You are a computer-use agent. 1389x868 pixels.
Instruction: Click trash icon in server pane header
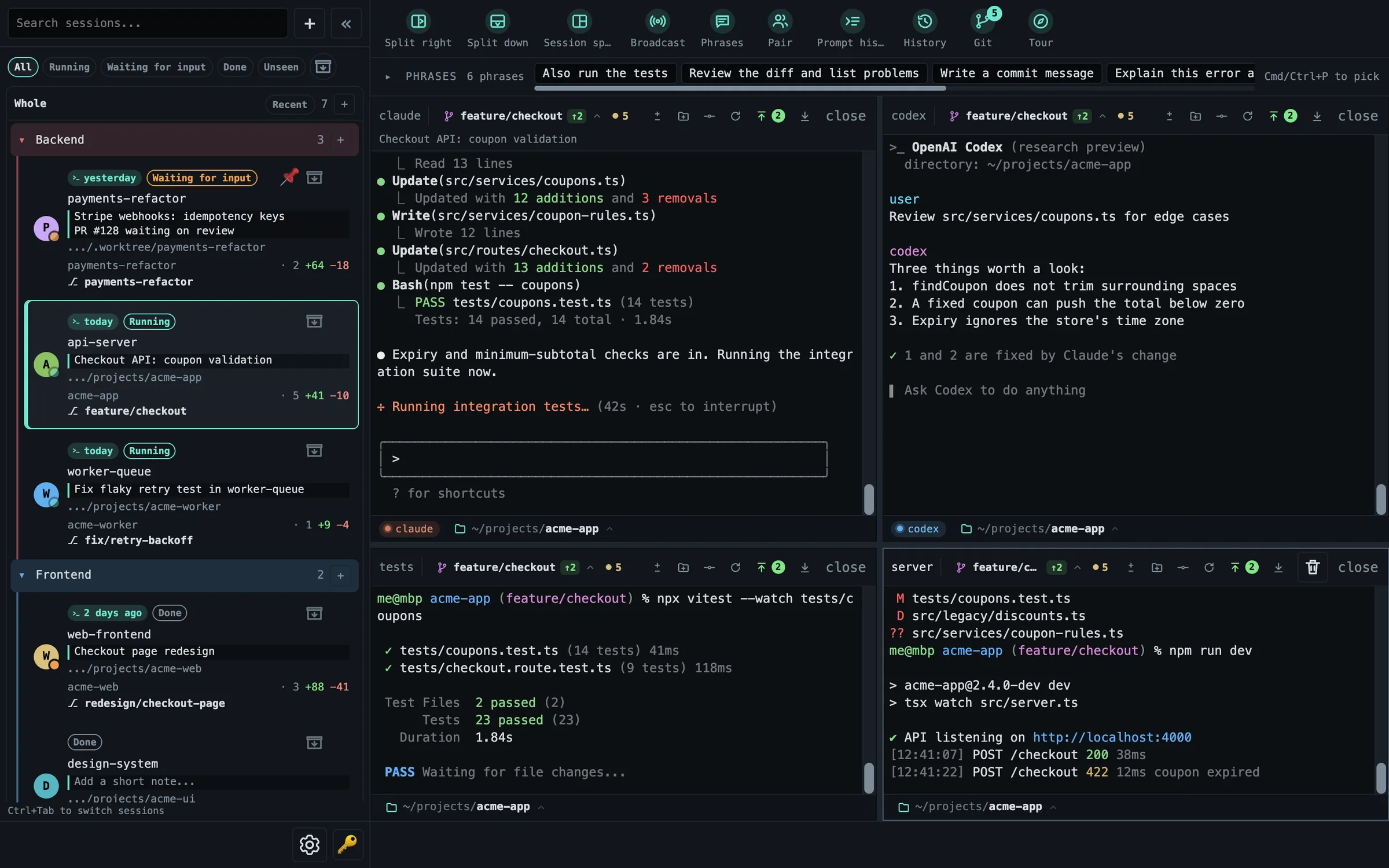1312,567
